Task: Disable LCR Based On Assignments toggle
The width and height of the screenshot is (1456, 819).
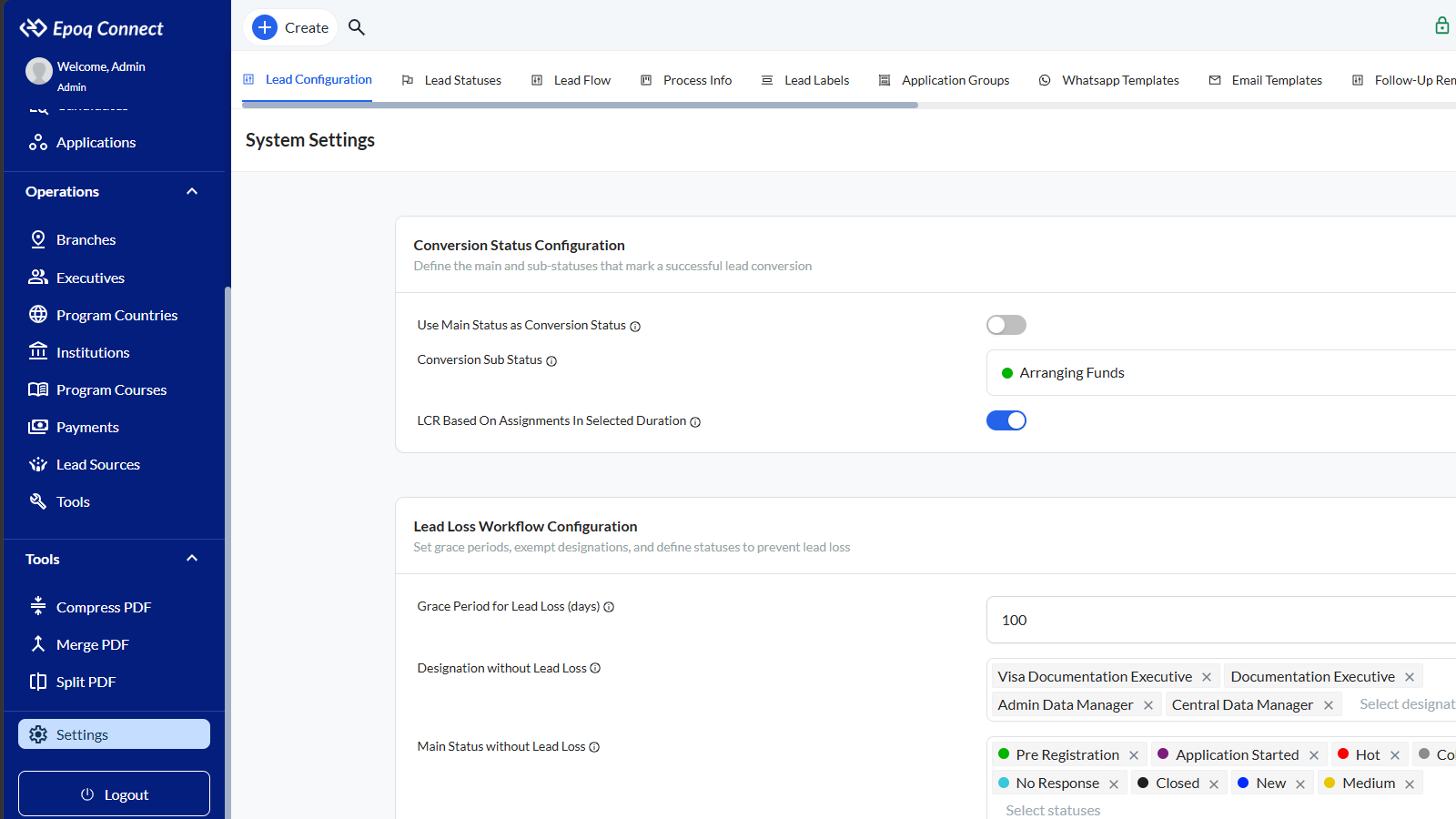Action: coord(1006,420)
